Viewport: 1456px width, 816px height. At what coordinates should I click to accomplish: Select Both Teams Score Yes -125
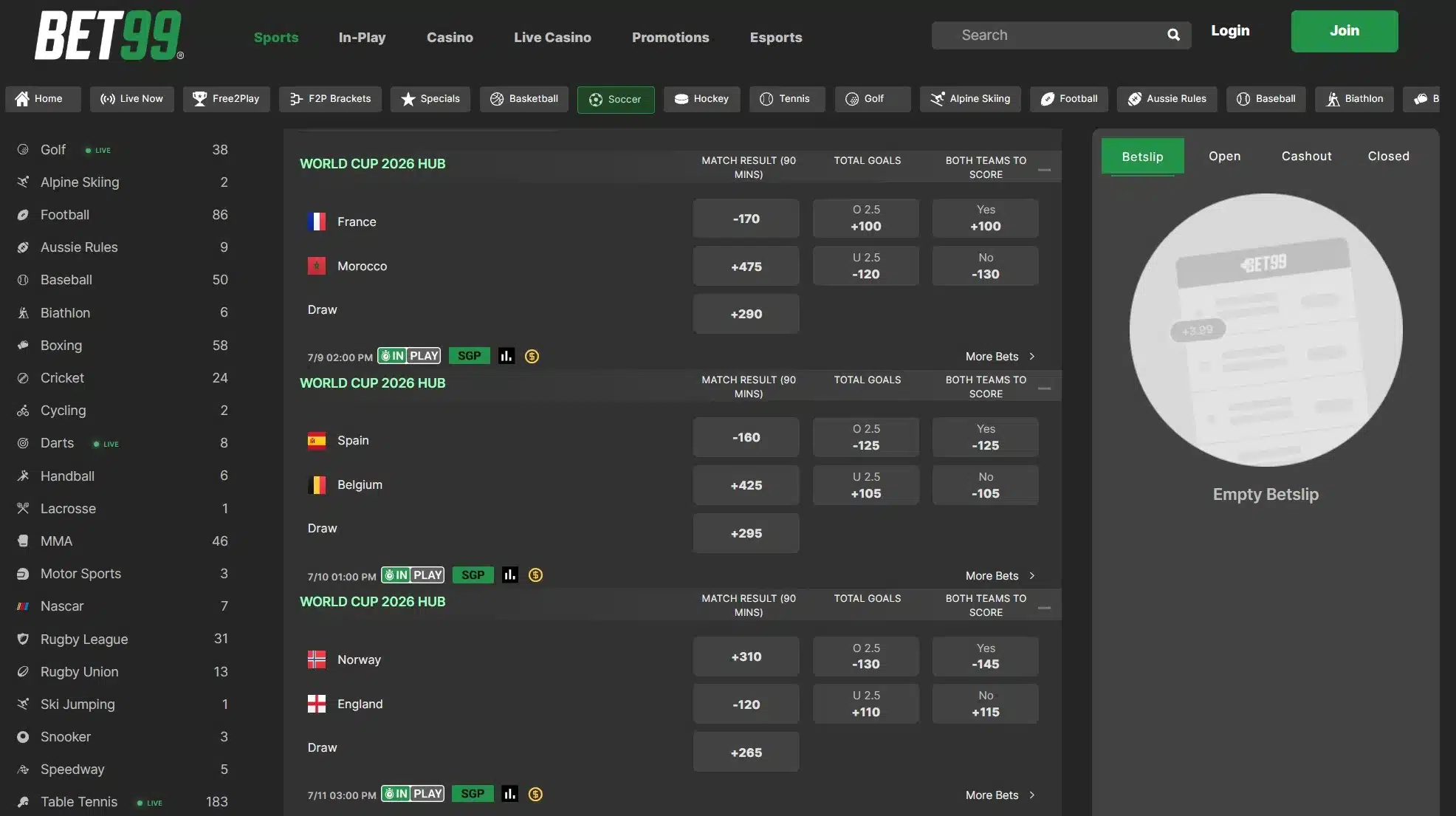coord(986,437)
